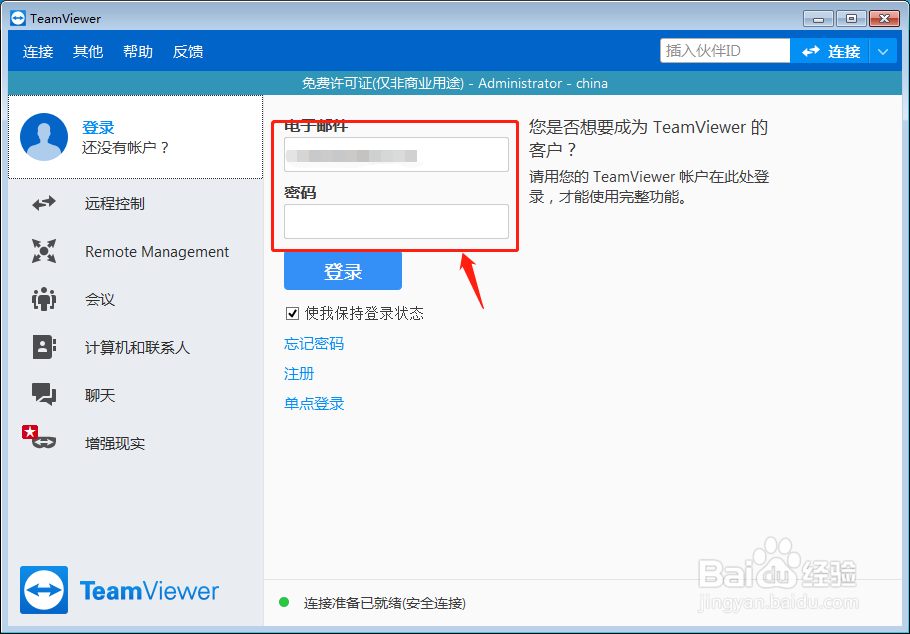This screenshot has height=634, width=910.
Task: Click the license banner 免费许可证 text
Action: coord(454,84)
